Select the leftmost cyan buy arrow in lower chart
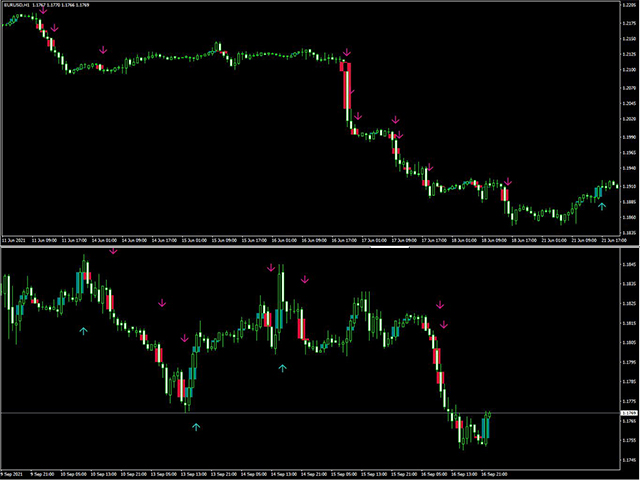The image size is (640, 480). pyautogui.click(x=84, y=329)
